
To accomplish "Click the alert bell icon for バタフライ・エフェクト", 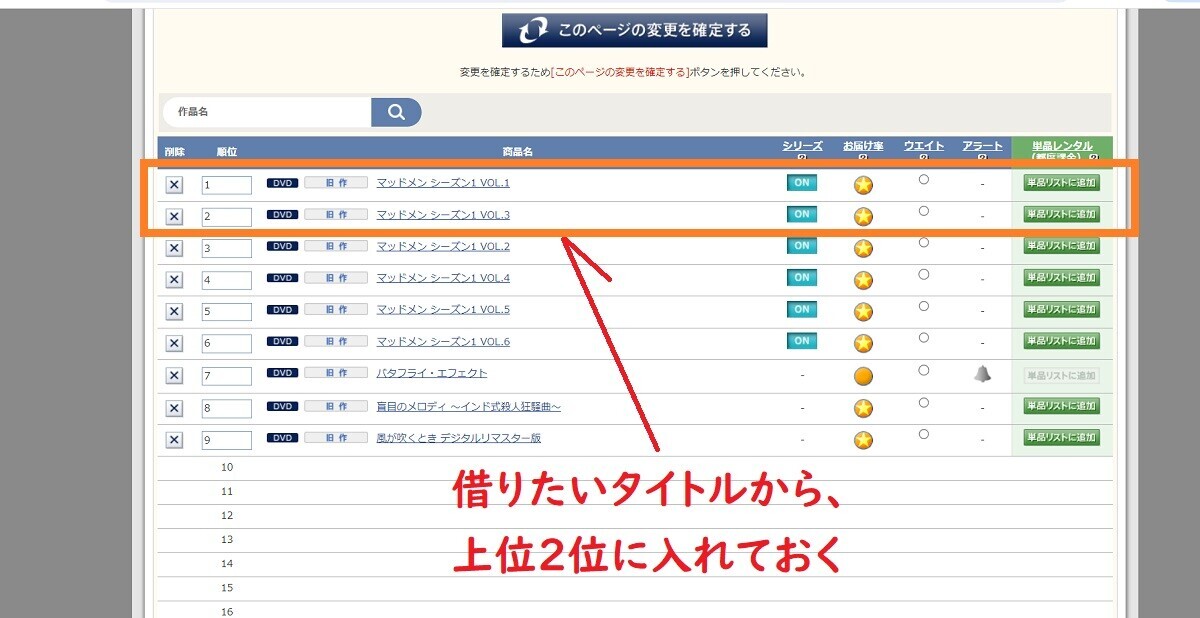I will click(982, 374).
